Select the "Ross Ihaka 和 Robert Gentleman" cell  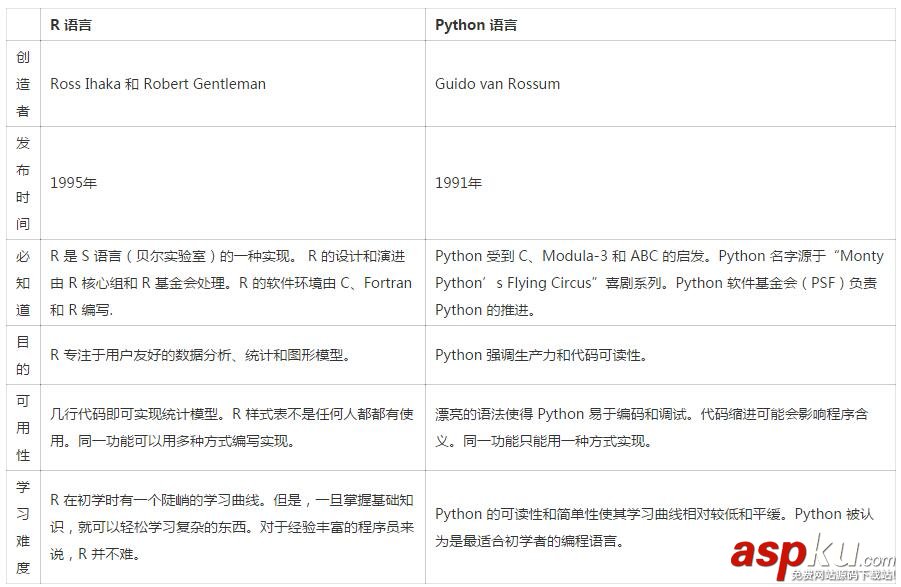(158, 84)
